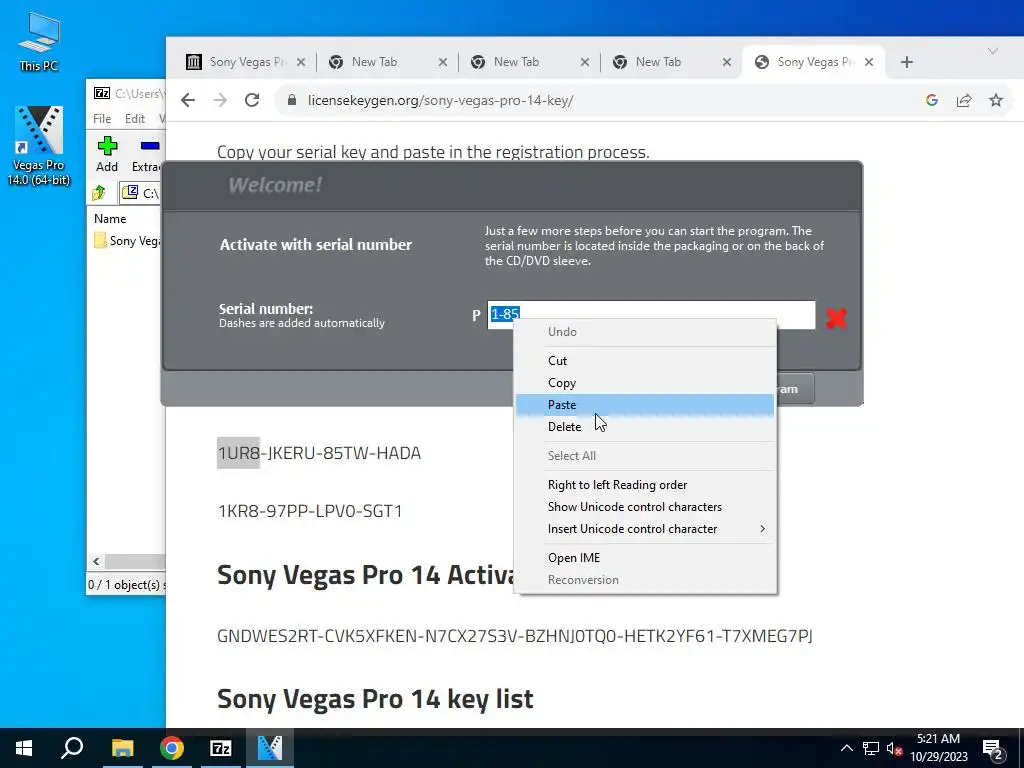Choose Cut from the context menu

point(645,360)
